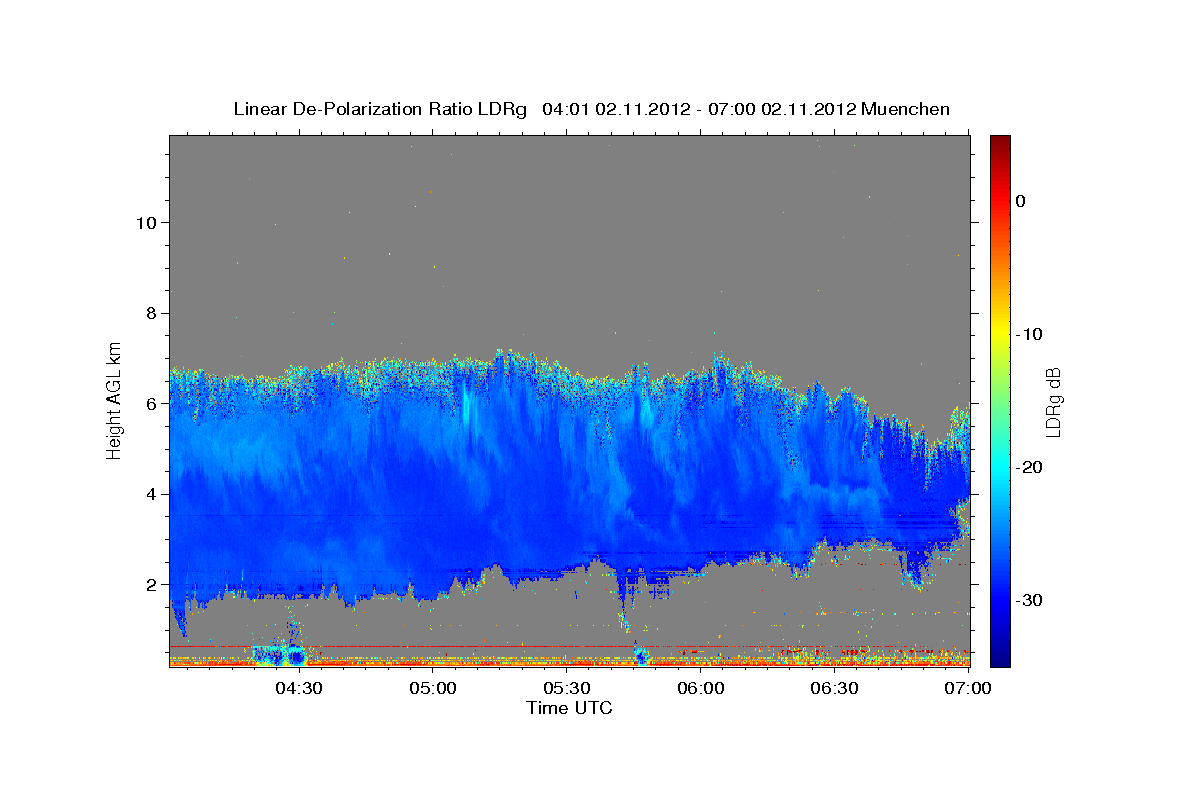The width and height of the screenshot is (1200, 800).
Task: Click the 07:00 time tick label
Action: click(968, 688)
